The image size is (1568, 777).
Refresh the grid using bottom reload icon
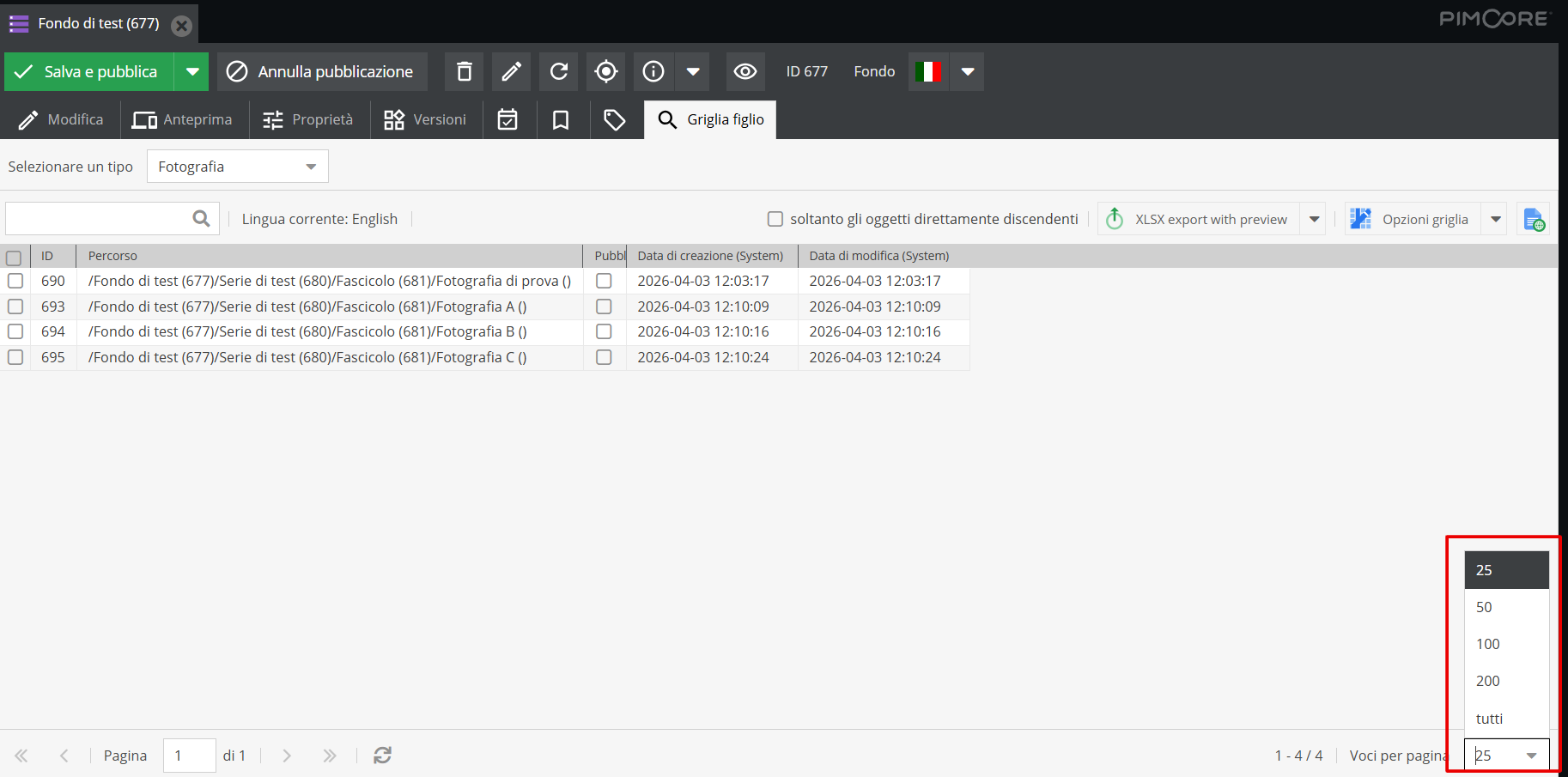pos(382,755)
